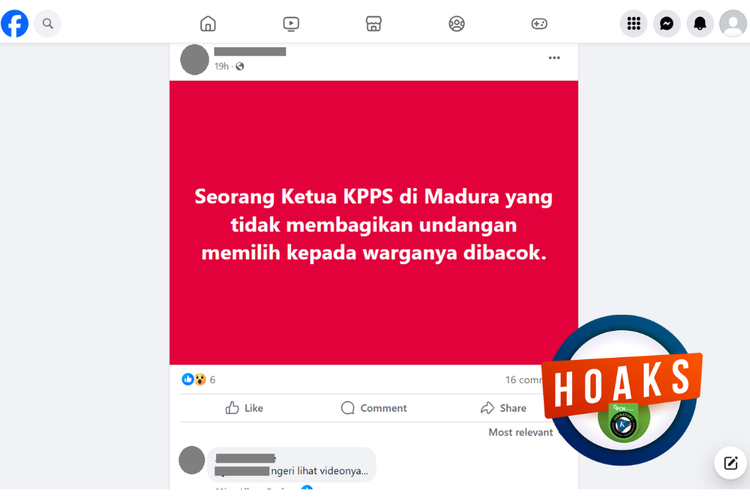This screenshot has height=500, width=750.
Task: Show notifications with the bell icon
Action: [700, 23]
